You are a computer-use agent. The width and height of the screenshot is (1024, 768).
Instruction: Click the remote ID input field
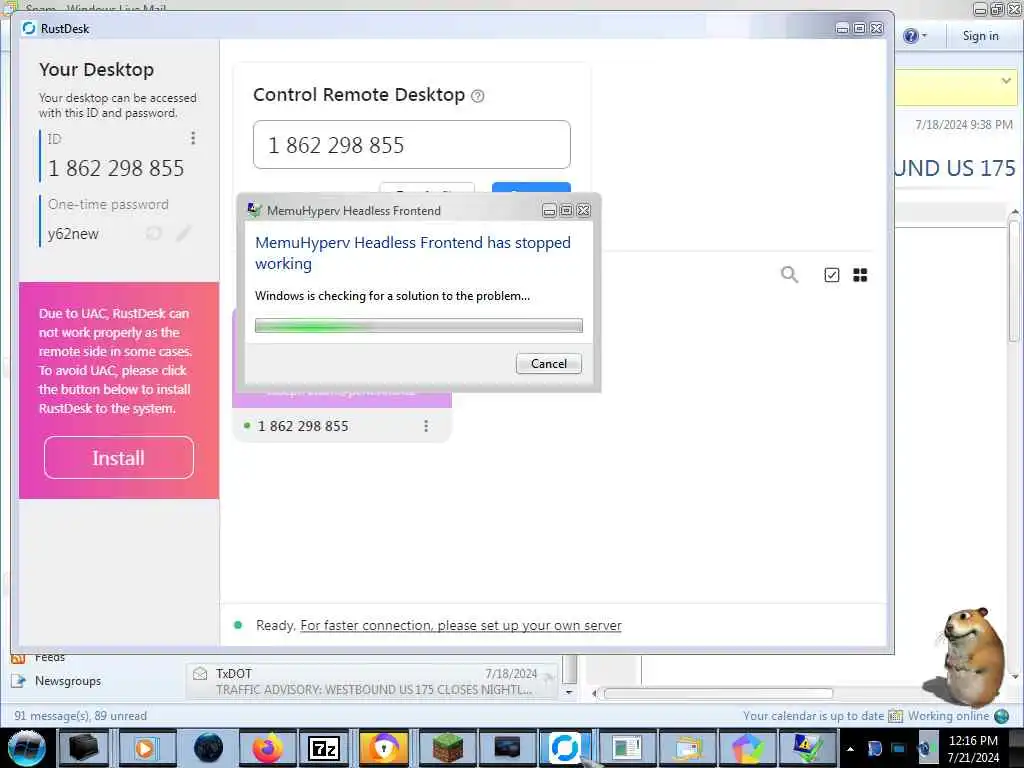coord(411,144)
